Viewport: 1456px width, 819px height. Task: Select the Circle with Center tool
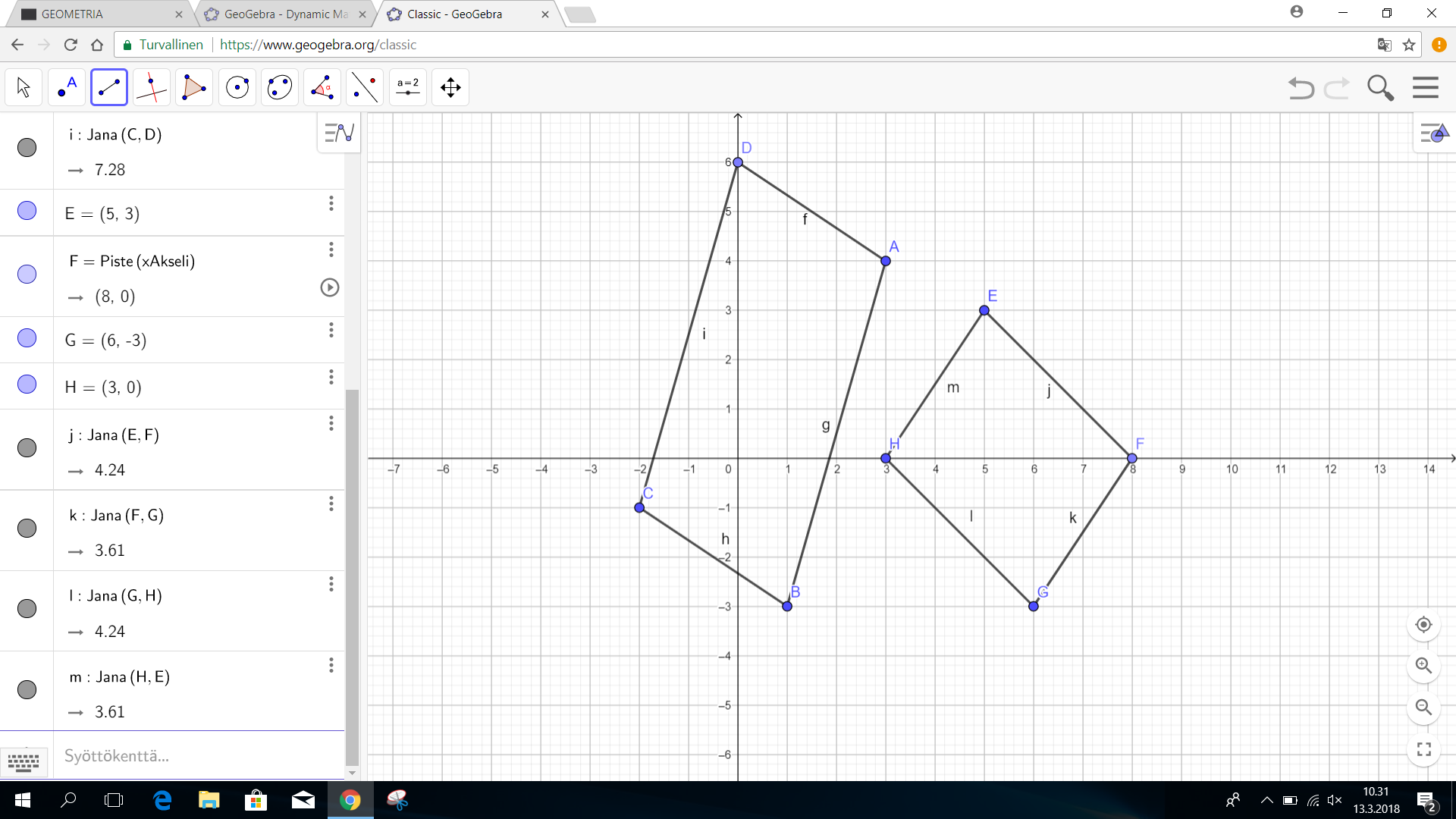point(237,88)
